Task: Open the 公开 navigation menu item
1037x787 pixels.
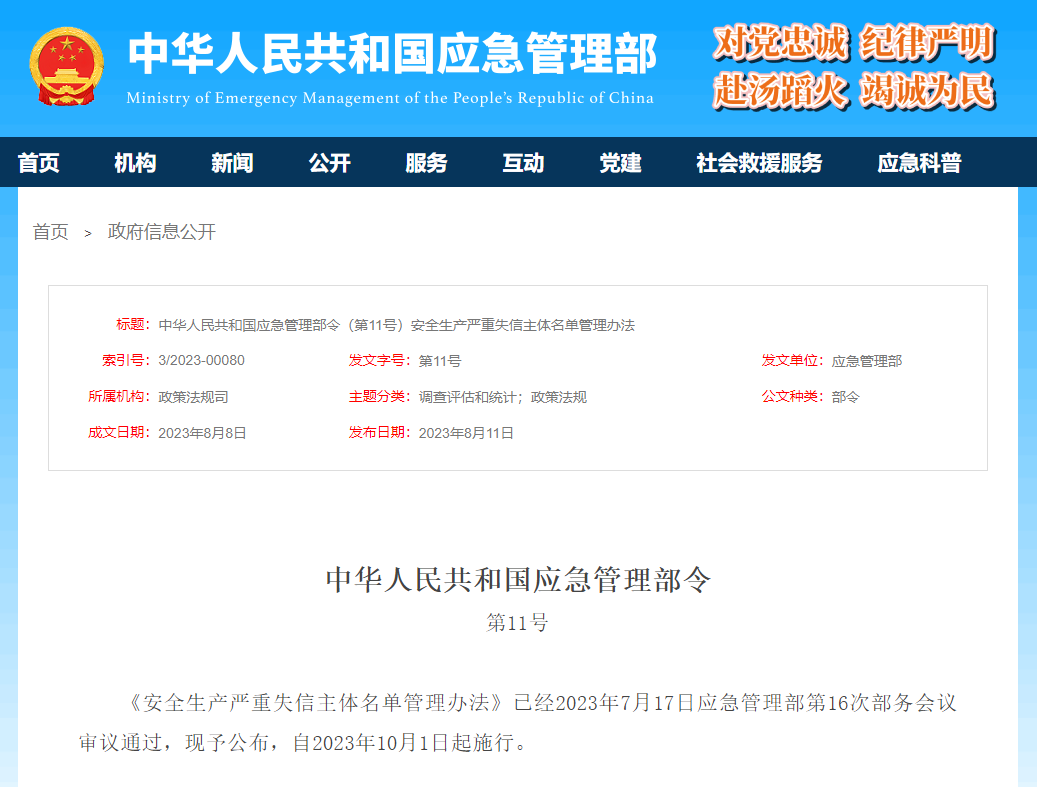Action: click(x=330, y=163)
